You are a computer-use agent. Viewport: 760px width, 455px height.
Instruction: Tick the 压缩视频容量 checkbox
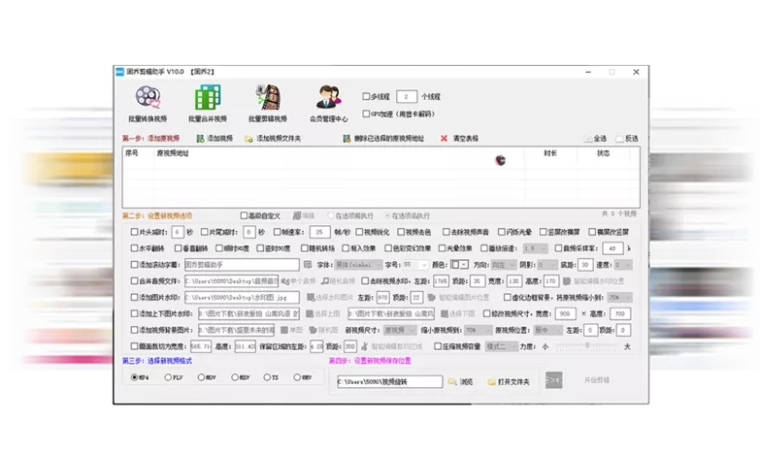click(x=438, y=346)
